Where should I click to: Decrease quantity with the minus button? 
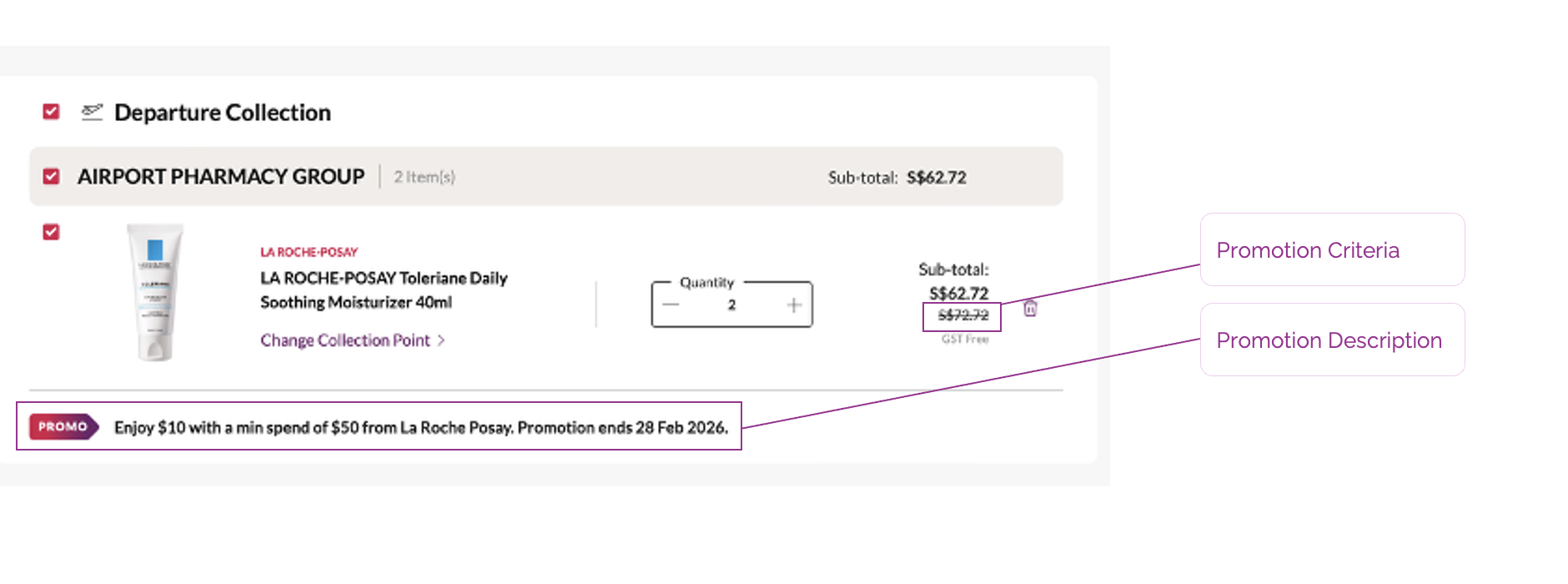671,305
